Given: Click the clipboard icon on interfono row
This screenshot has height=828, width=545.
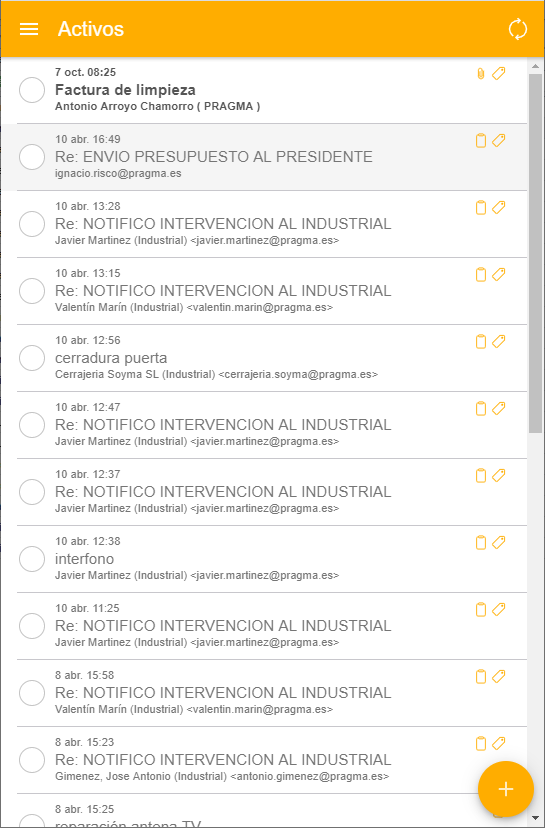Looking at the screenshot, I should tap(481, 542).
